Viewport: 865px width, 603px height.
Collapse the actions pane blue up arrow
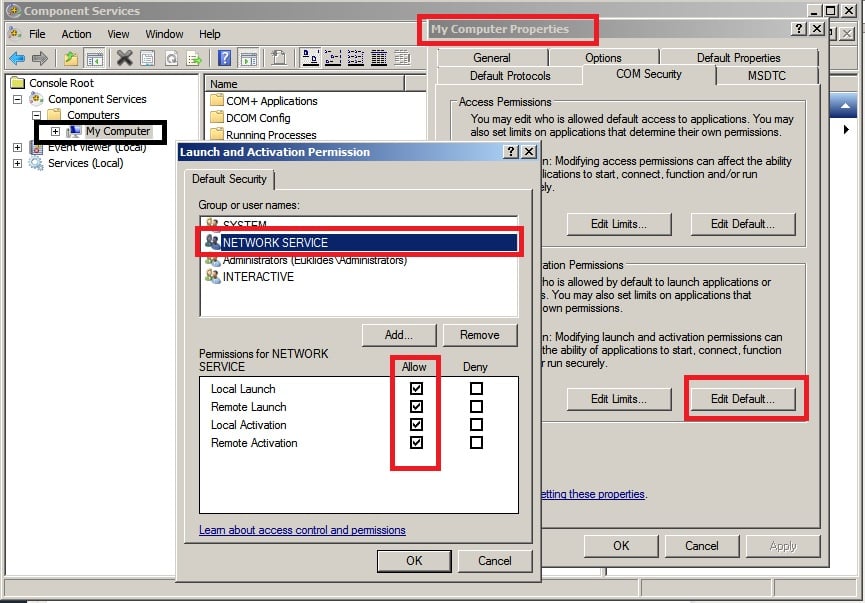coord(845,105)
